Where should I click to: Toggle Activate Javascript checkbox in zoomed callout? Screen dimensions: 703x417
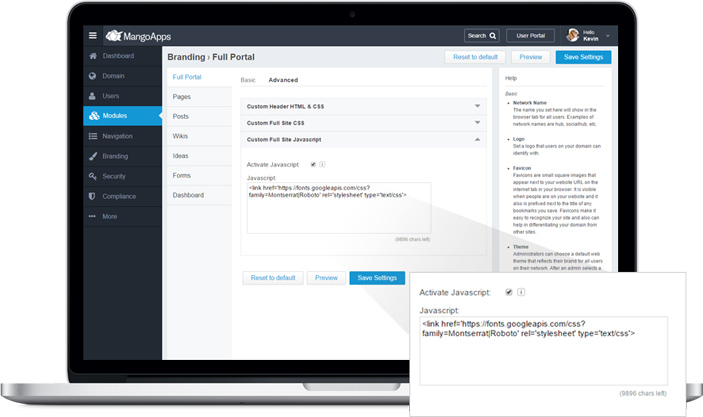[x=509, y=292]
